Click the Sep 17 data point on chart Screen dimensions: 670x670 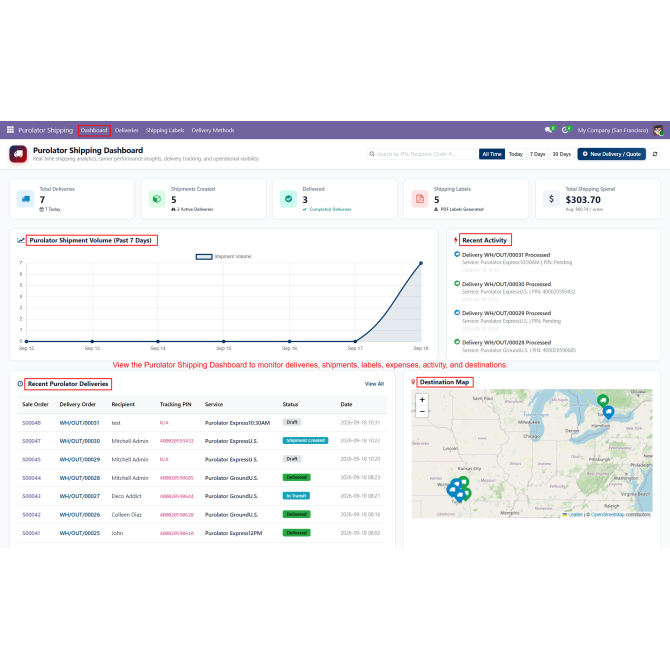coord(355,341)
